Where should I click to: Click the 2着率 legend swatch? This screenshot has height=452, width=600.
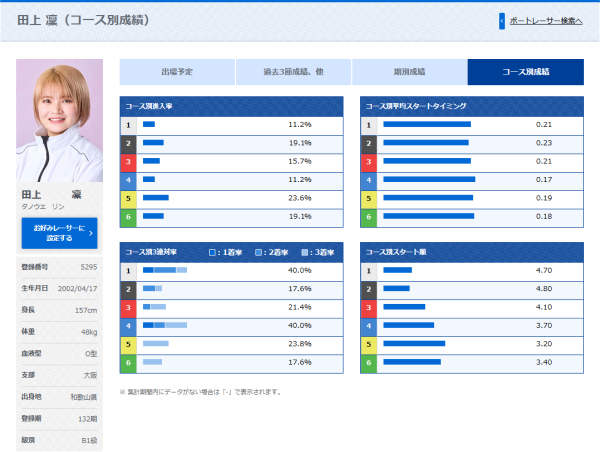pos(258,253)
